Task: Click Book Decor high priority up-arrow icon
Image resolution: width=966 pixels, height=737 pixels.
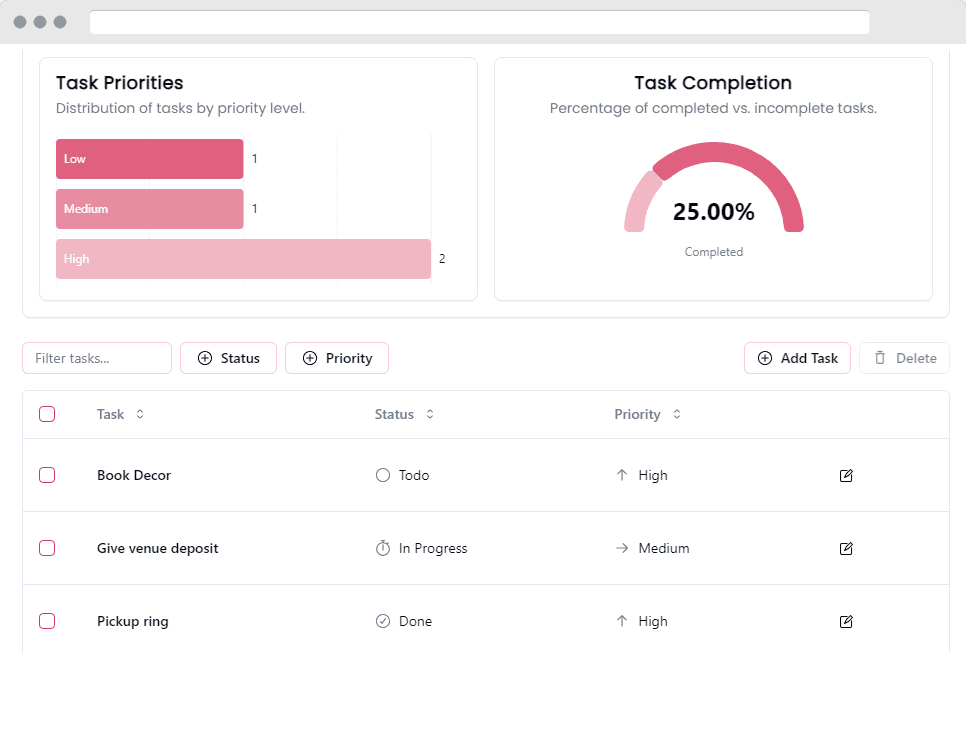Action: coord(622,475)
